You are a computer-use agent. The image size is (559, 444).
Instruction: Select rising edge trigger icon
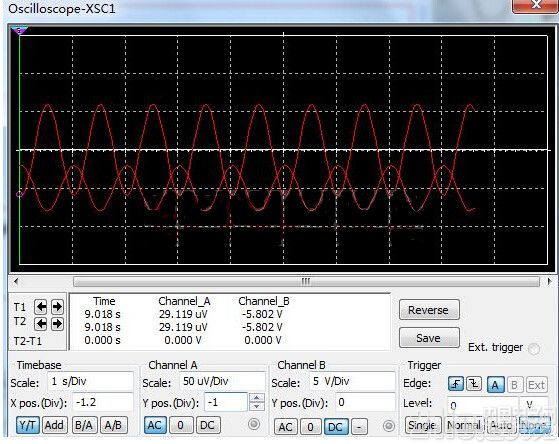pyautogui.click(x=456, y=384)
